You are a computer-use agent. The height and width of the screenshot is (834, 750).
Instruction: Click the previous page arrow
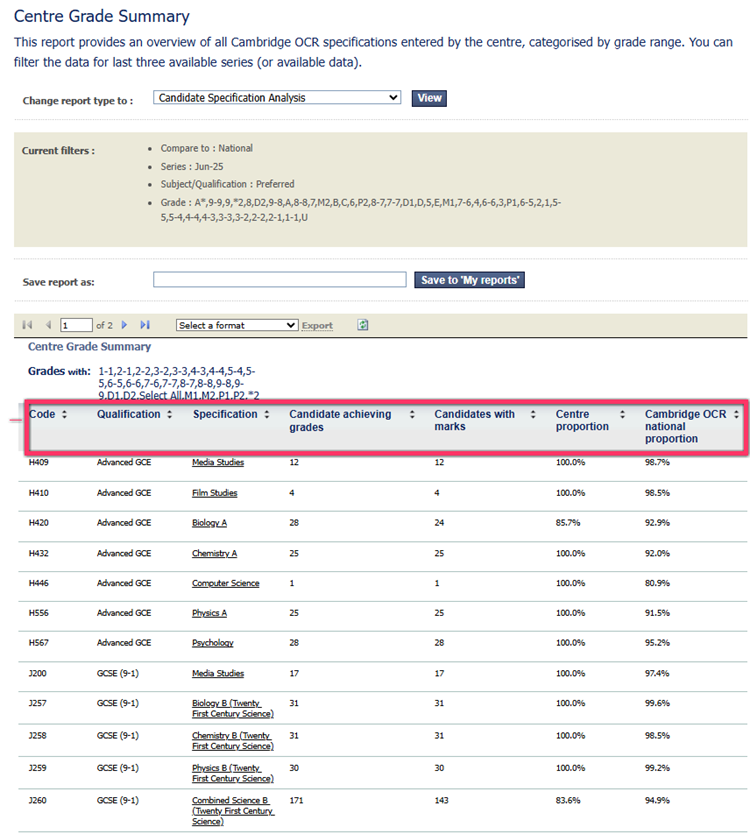[x=48, y=325]
